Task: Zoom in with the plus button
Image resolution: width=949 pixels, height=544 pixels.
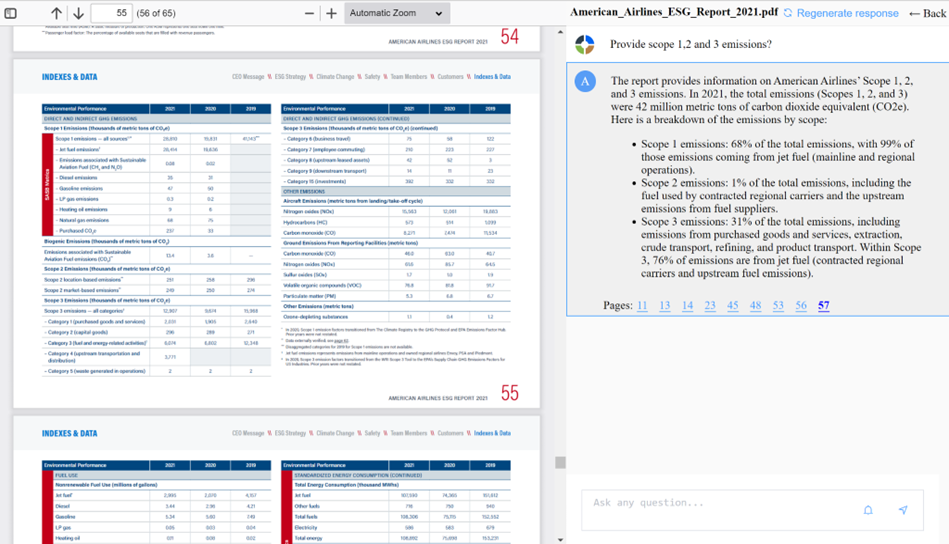Action: coord(331,13)
